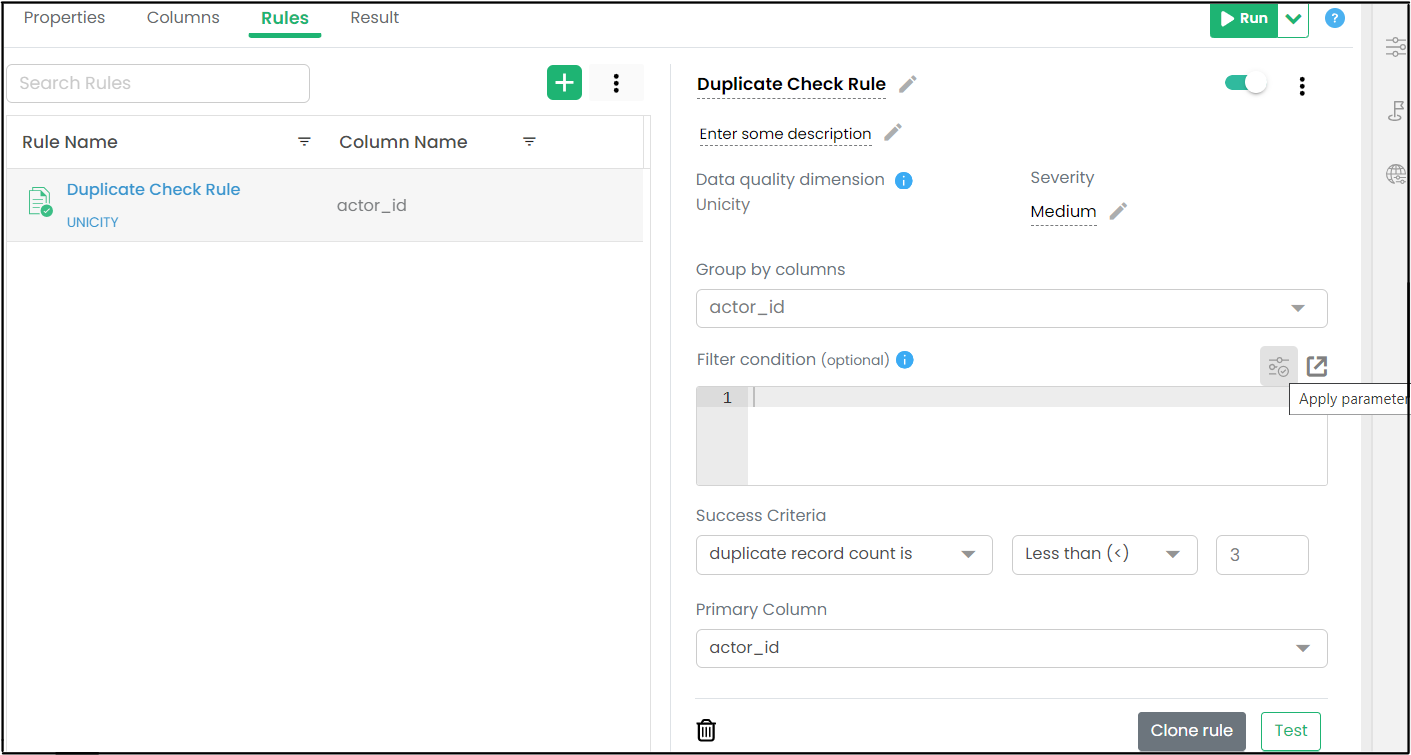Edit the Medium severity with pencil icon

pos(1118,211)
